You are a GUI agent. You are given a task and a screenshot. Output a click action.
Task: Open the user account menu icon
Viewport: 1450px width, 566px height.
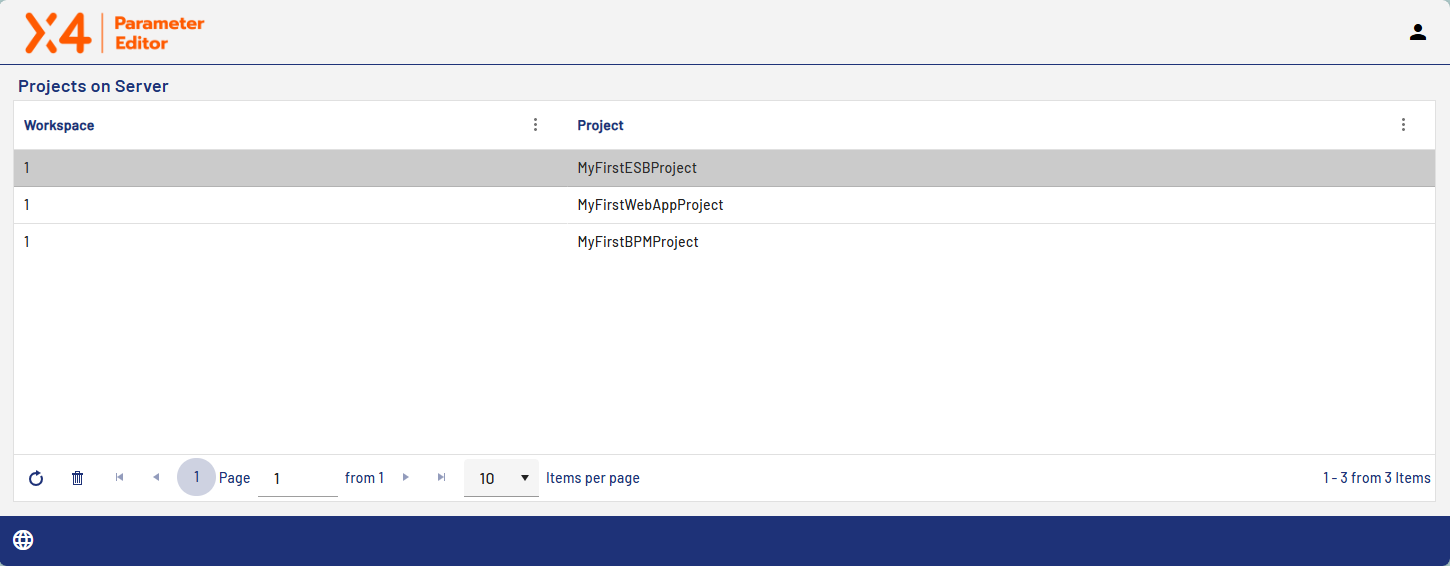click(1417, 32)
